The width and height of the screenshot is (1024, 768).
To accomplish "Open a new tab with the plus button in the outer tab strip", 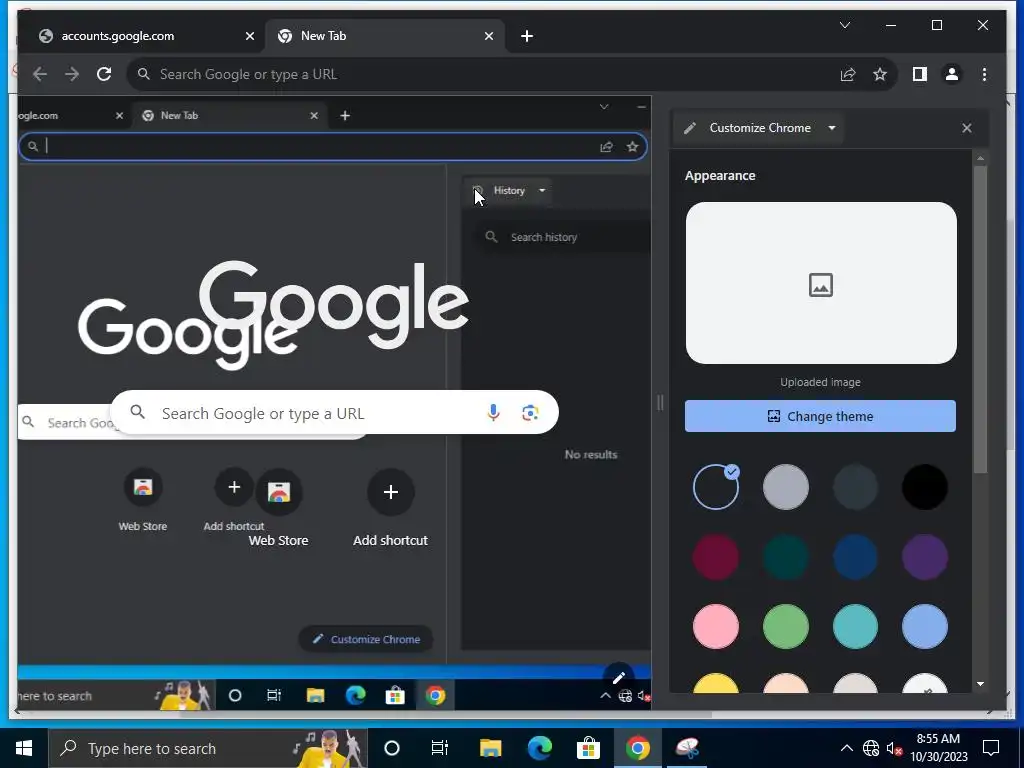I will [x=527, y=36].
